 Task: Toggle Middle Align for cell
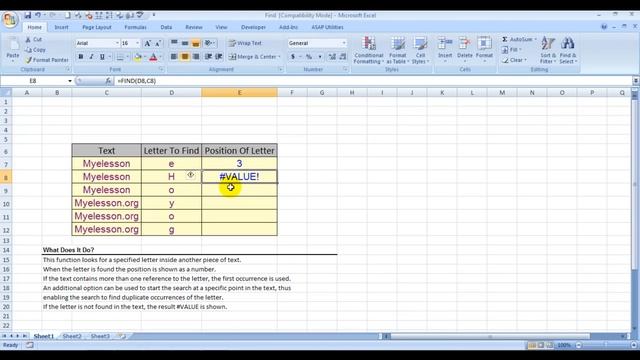[x=185, y=43]
